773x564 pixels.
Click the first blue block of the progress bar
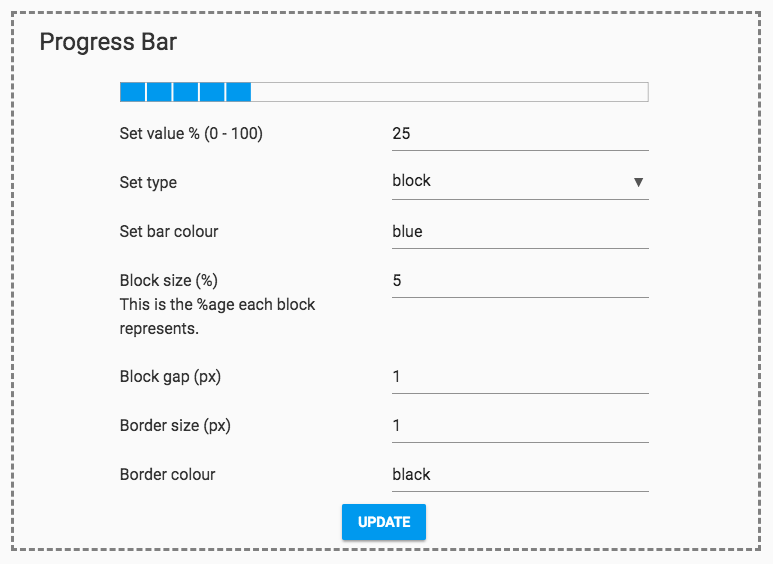click(133, 92)
